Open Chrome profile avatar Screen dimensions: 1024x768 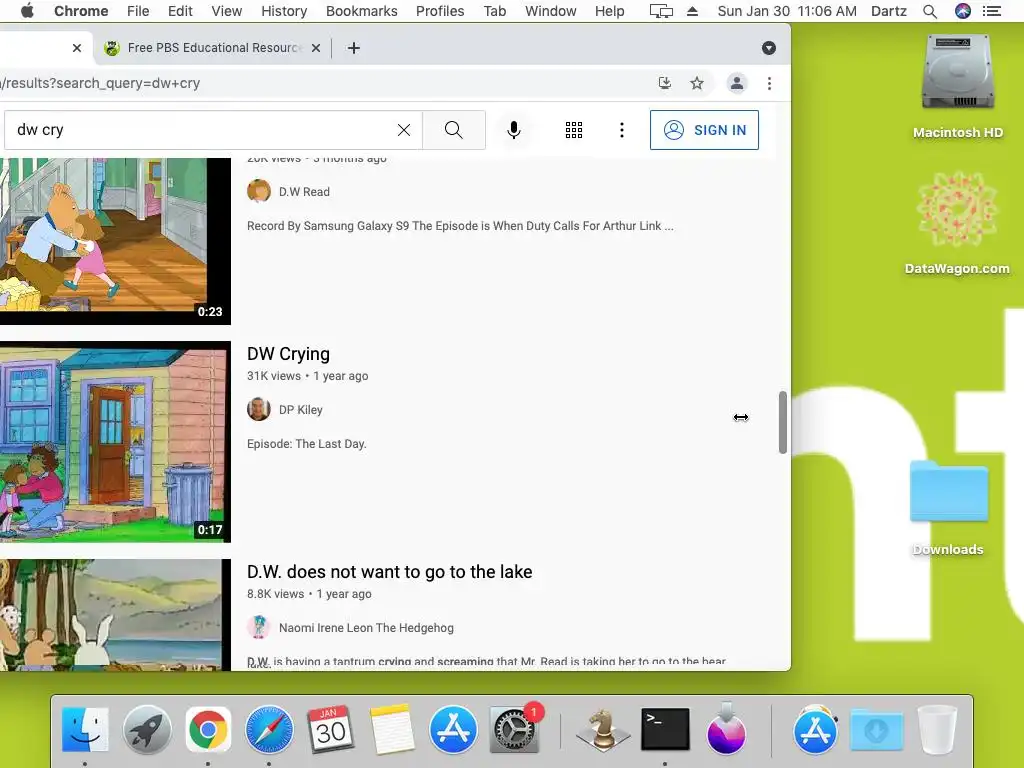[x=737, y=83]
